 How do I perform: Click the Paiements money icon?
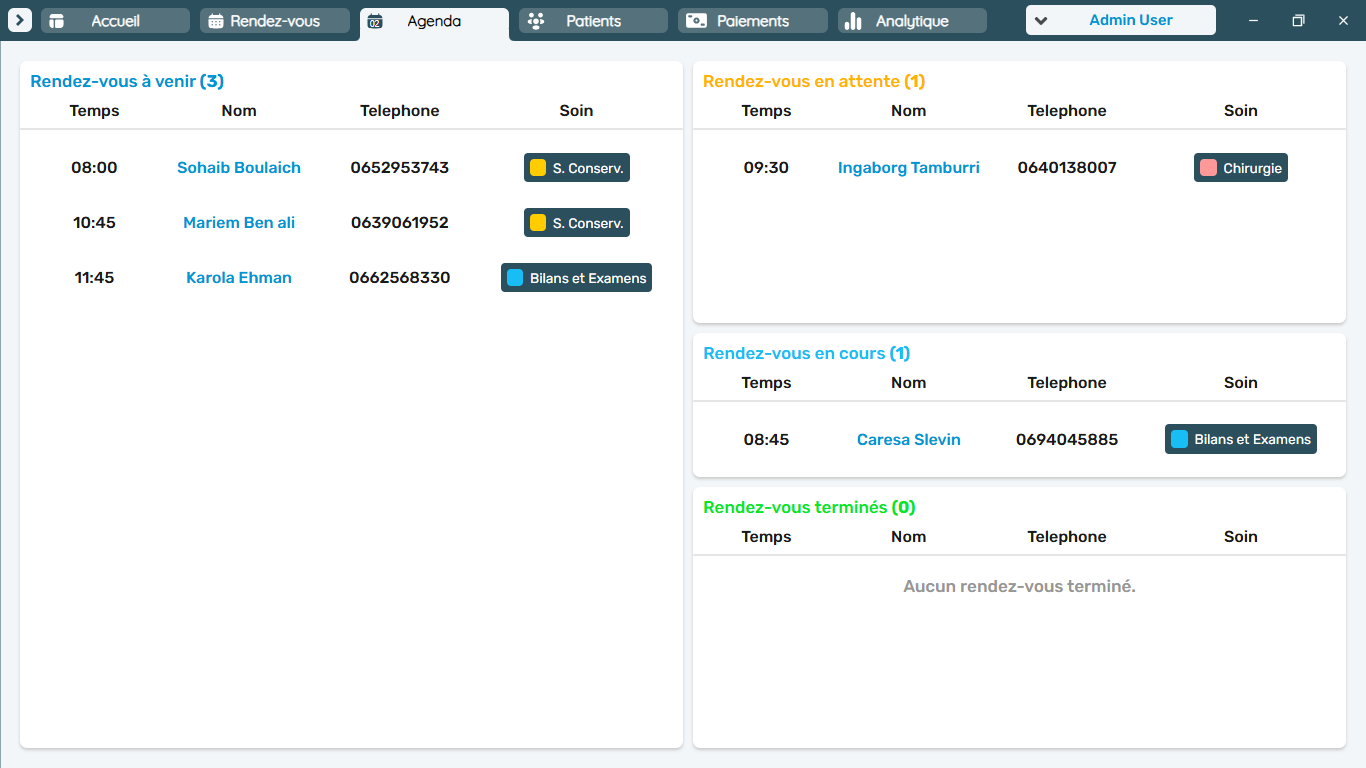(696, 21)
